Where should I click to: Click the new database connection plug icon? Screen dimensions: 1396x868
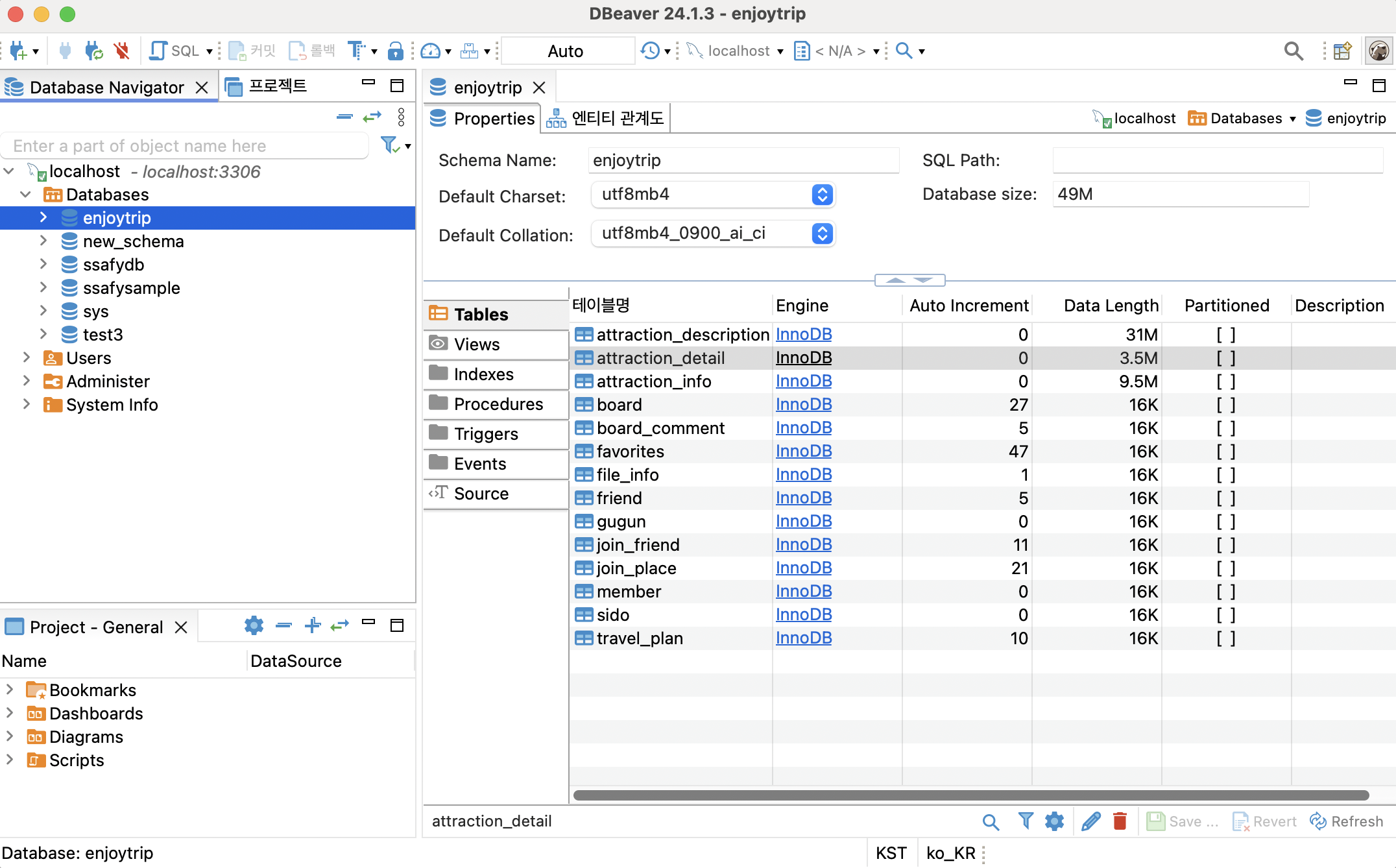click(x=18, y=51)
